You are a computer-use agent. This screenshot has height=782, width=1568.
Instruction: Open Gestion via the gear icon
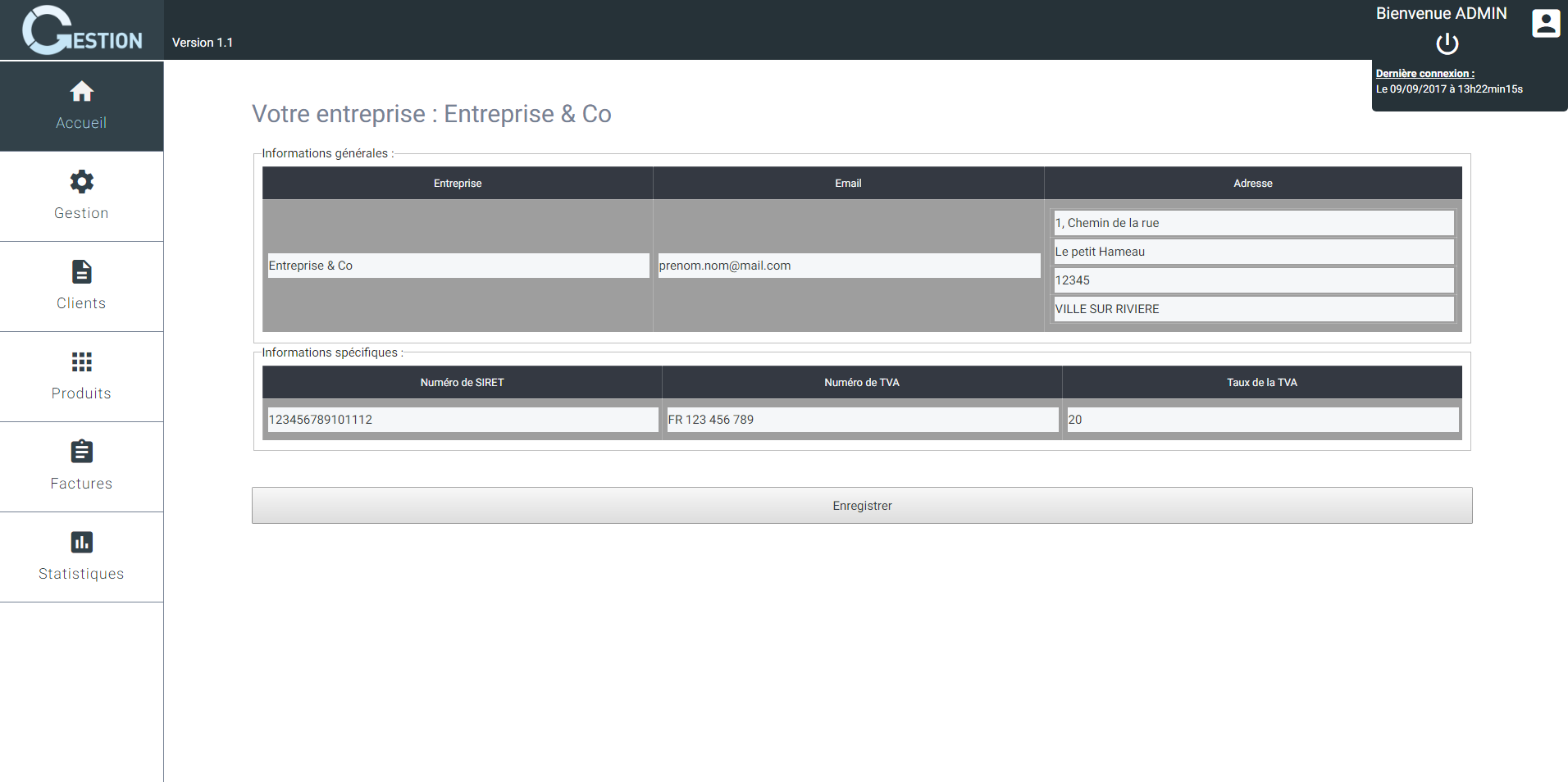click(81, 181)
